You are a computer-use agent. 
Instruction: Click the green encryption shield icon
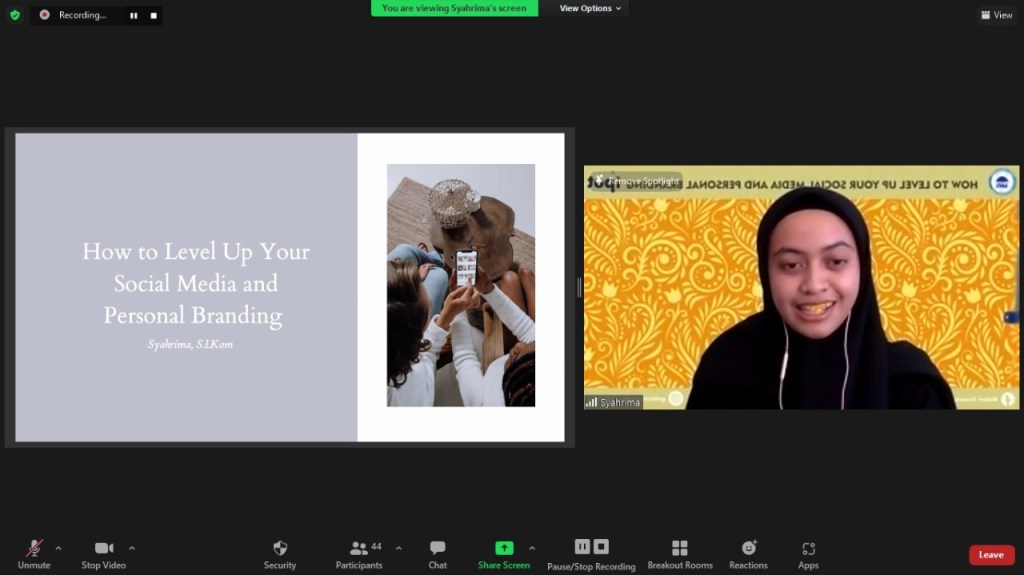14,15
